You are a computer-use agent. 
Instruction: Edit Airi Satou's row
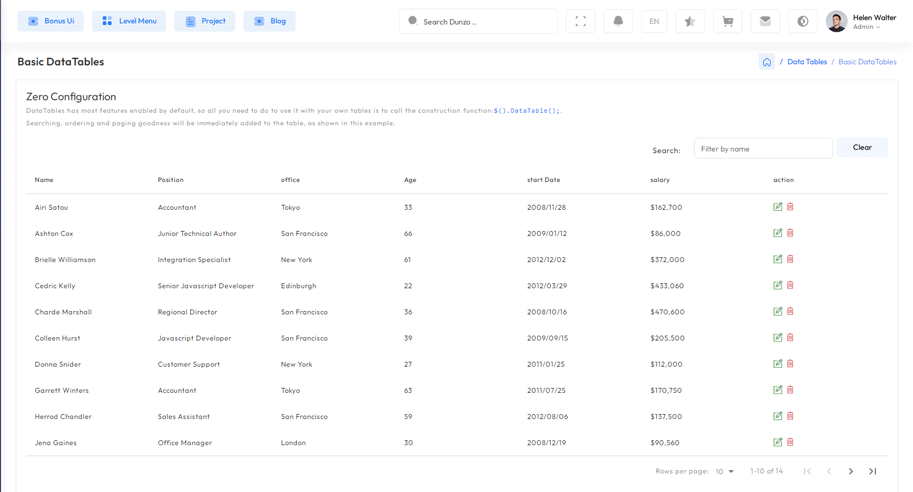click(x=777, y=207)
